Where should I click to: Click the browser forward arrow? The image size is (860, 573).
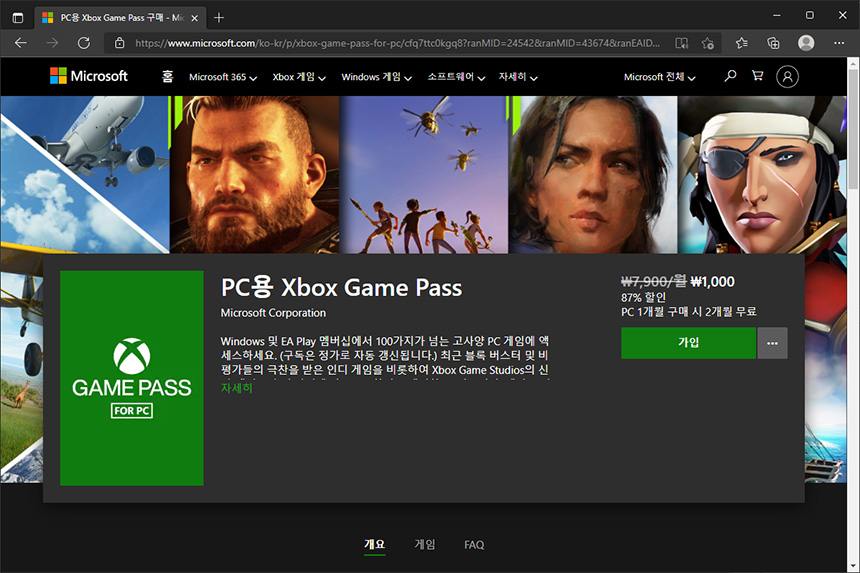52,43
